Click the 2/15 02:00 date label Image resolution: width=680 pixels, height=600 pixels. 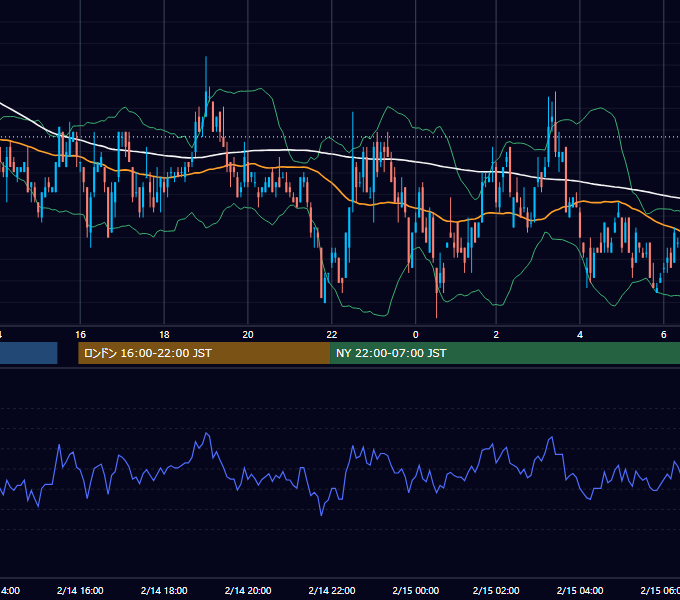pyautogui.click(x=496, y=590)
